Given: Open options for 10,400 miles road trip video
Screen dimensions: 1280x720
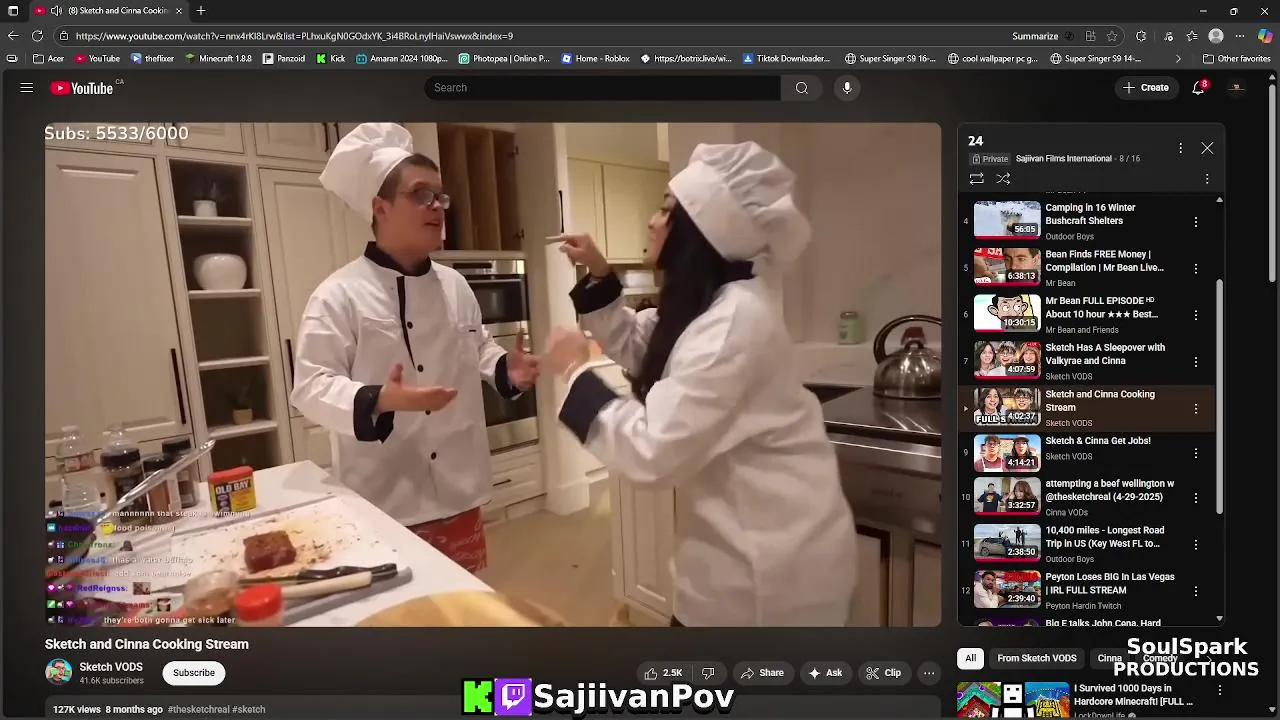Looking at the screenshot, I should point(1195,545).
